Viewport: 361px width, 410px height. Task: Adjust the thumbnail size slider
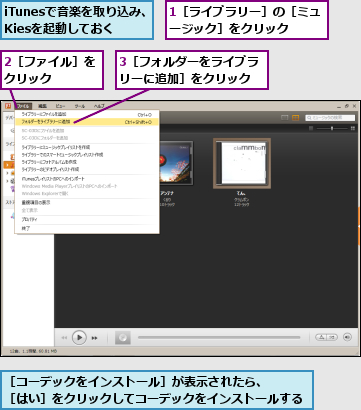click(332, 128)
